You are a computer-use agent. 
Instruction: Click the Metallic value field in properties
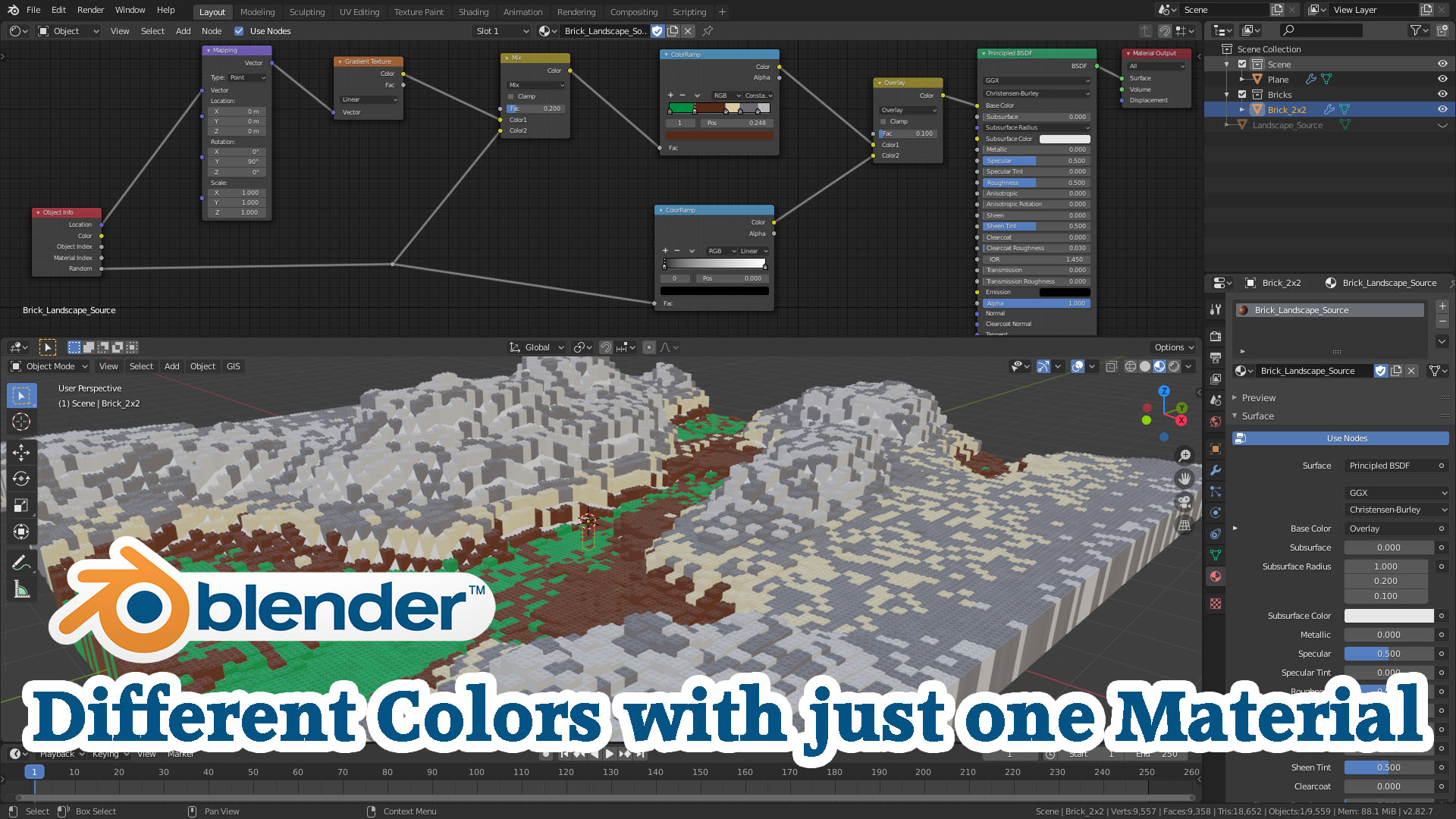(1389, 635)
